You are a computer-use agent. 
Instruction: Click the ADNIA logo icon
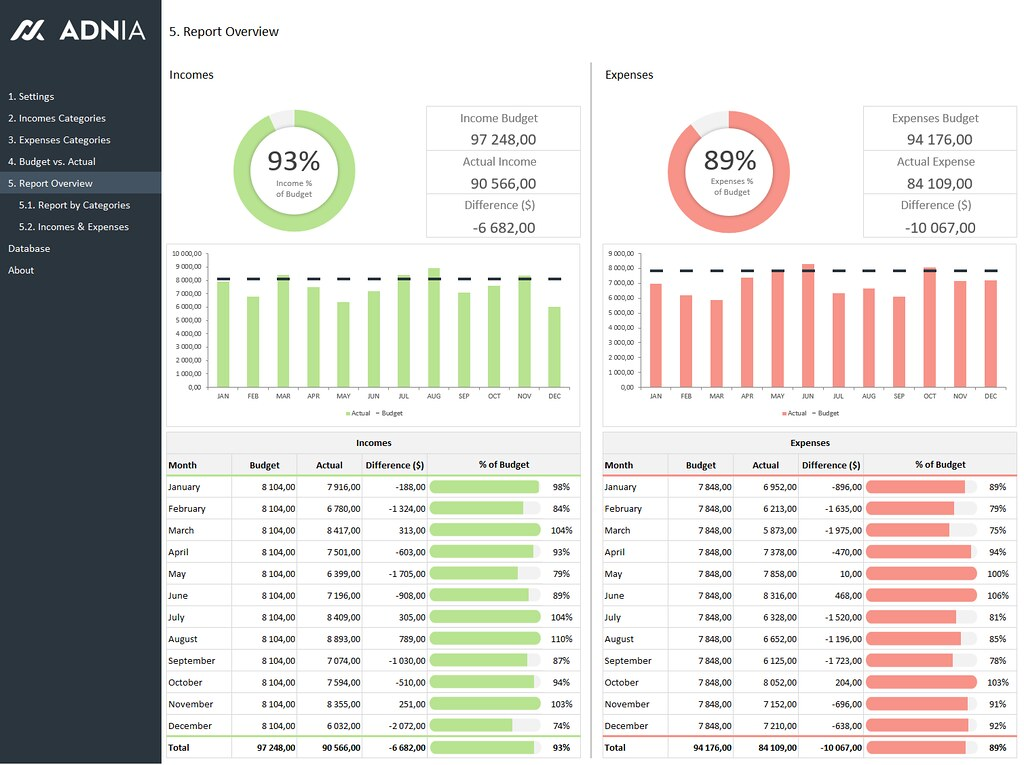28,31
